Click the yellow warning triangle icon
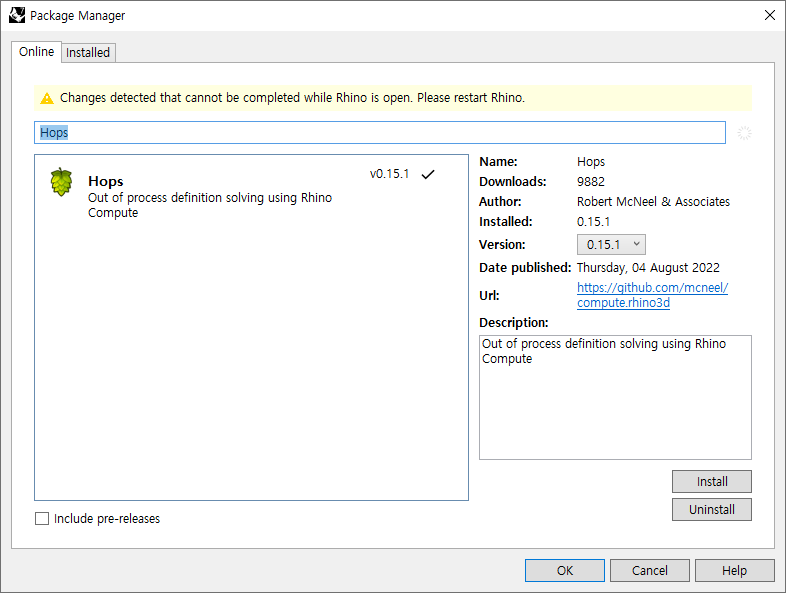786x593 pixels. tap(47, 98)
